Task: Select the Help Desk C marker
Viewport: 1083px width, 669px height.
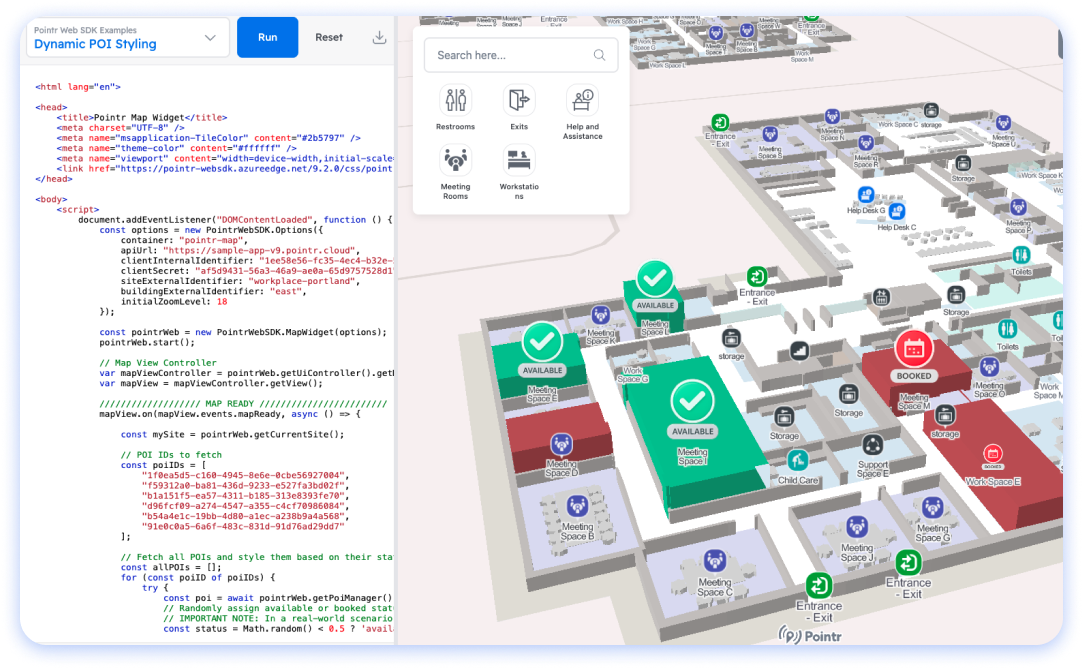Action: click(897, 212)
